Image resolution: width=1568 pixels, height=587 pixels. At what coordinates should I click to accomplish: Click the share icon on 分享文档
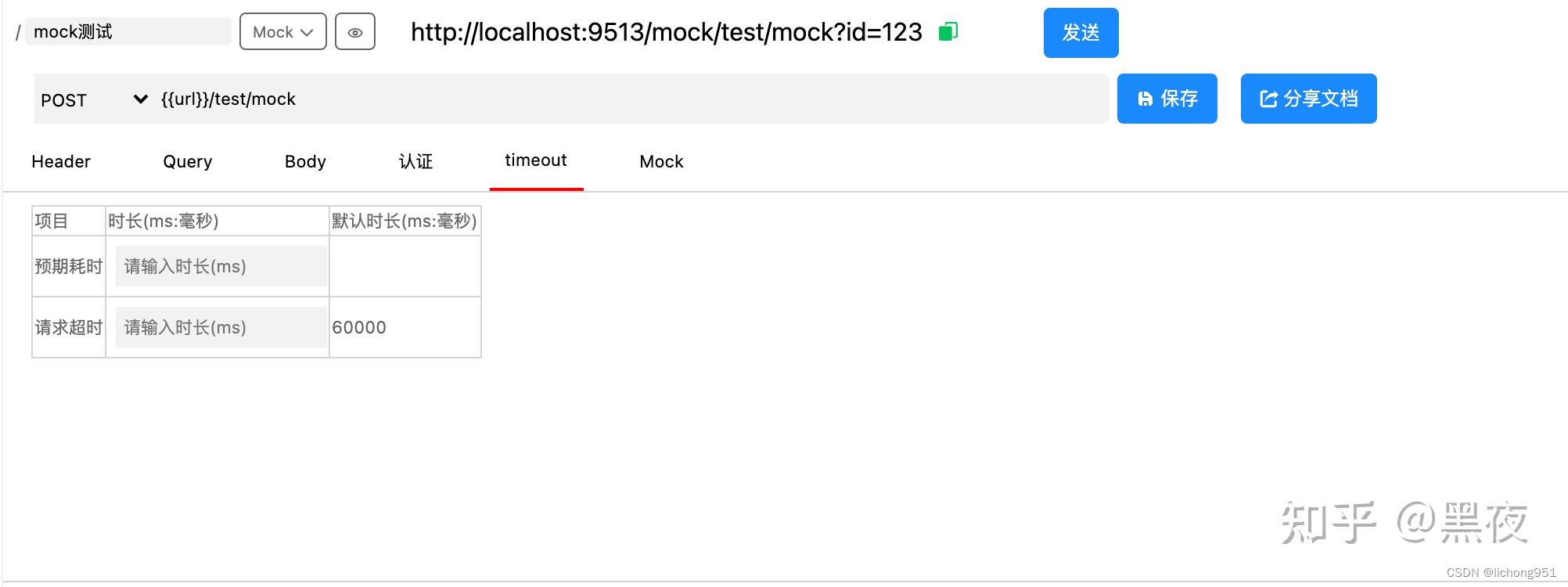[1268, 99]
